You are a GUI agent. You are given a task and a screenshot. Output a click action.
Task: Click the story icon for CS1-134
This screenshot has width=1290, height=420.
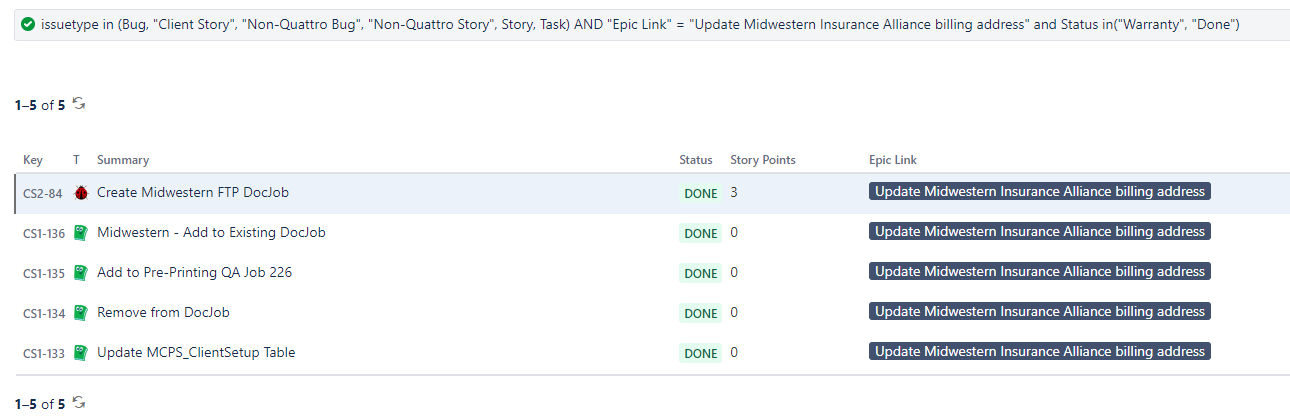click(81, 312)
